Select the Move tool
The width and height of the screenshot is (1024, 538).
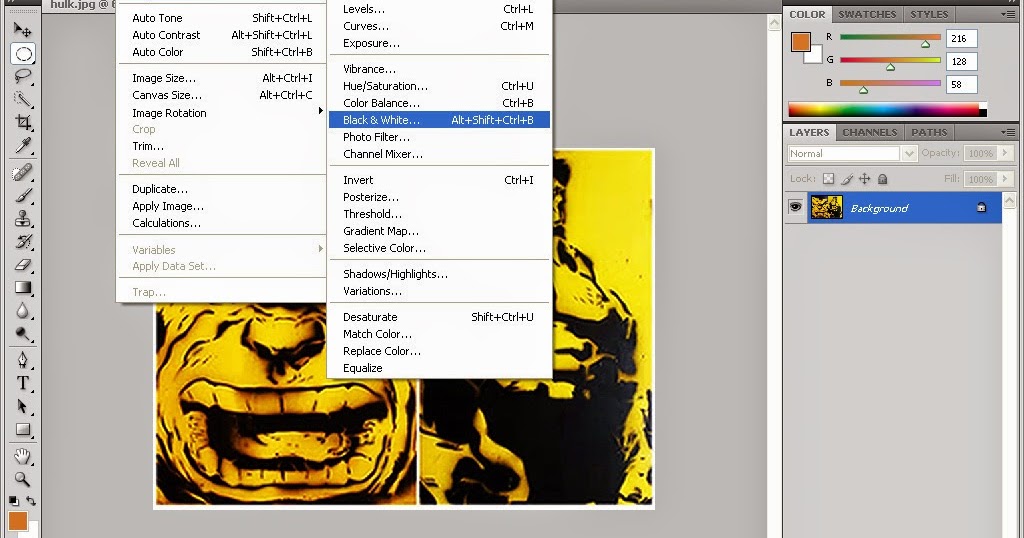click(22, 30)
